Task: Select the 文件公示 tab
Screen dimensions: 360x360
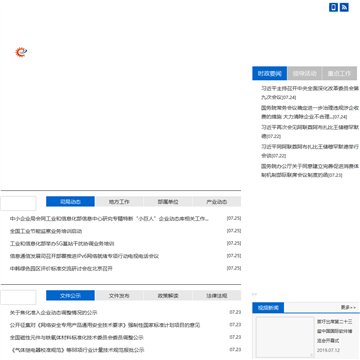Action: point(70,295)
